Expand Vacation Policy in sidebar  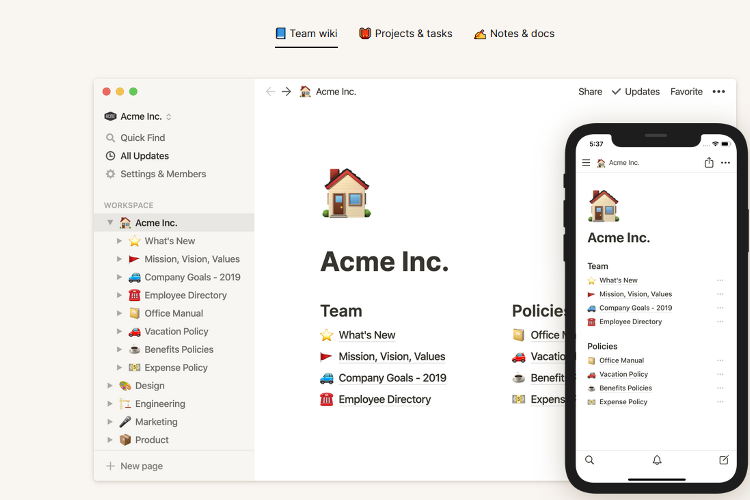pyautogui.click(x=120, y=331)
